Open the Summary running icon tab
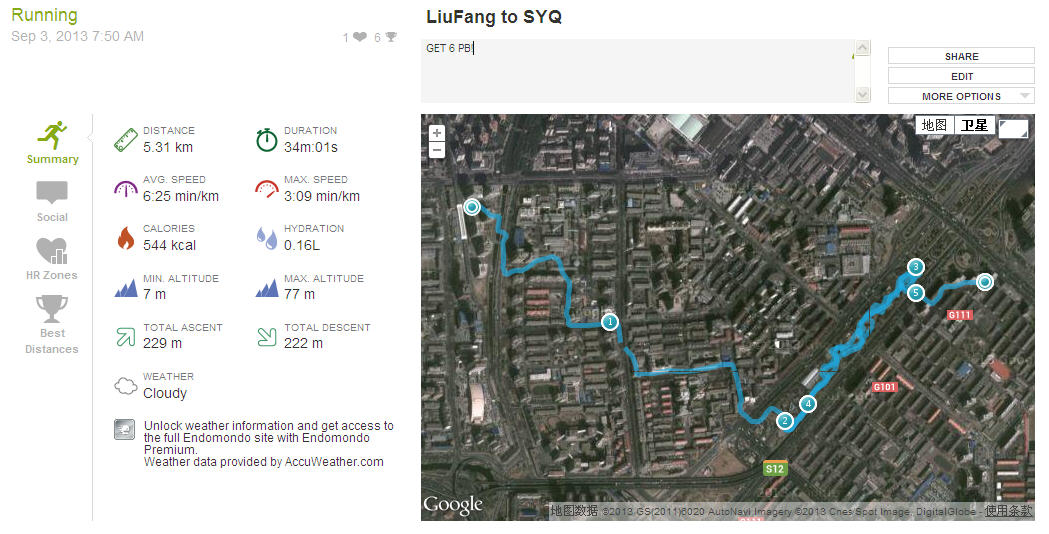Screen dimensions: 1049x534 click(x=52, y=136)
